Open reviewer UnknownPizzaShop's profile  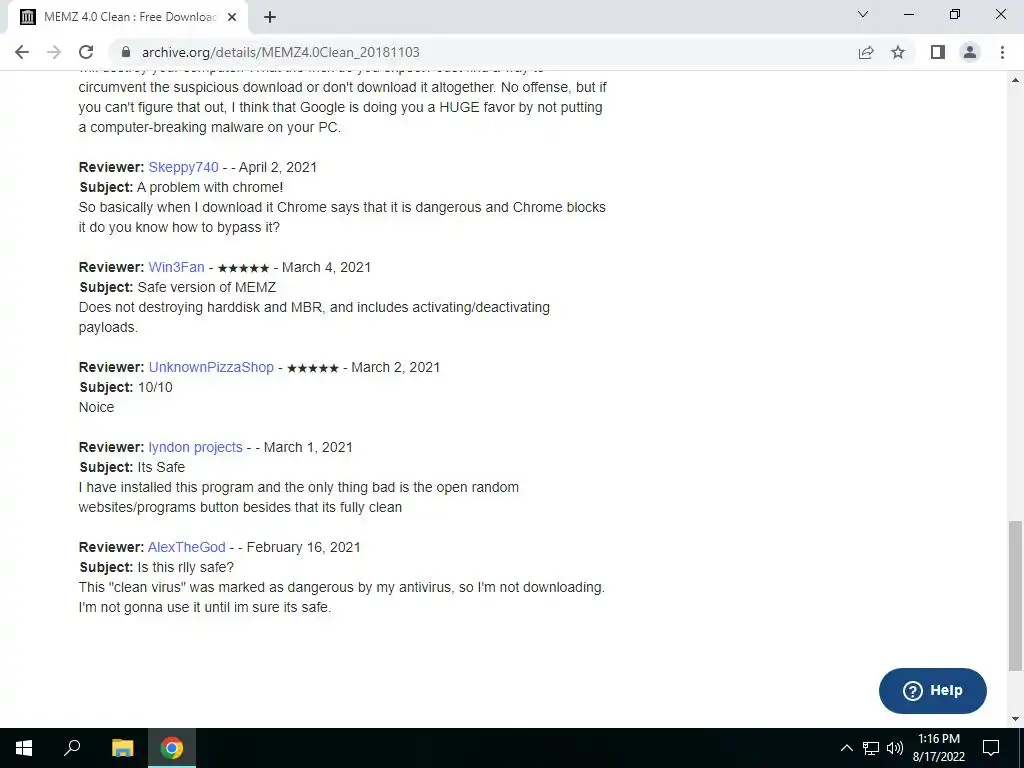click(x=211, y=367)
